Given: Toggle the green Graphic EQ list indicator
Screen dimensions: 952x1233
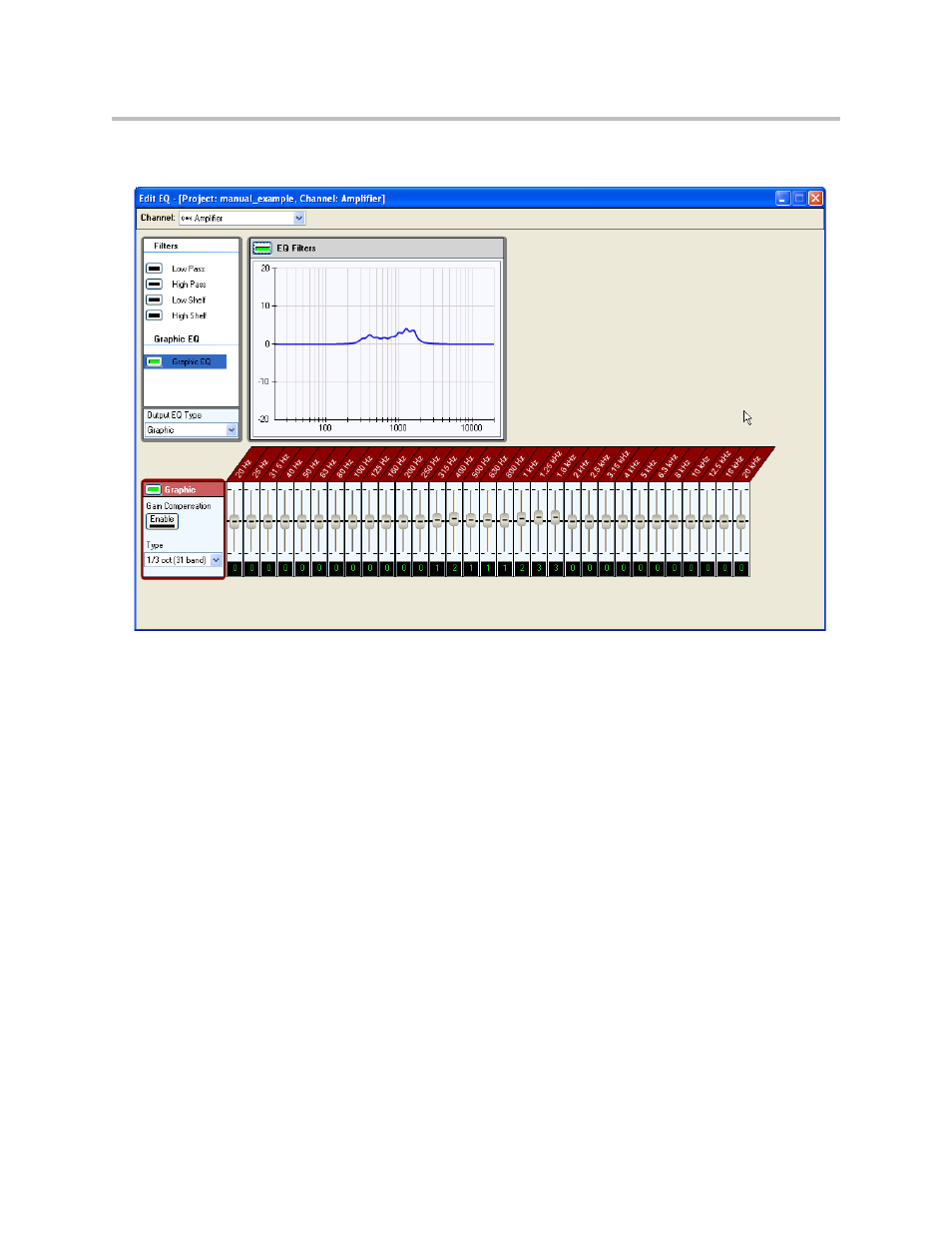Looking at the screenshot, I should (x=155, y=361).
